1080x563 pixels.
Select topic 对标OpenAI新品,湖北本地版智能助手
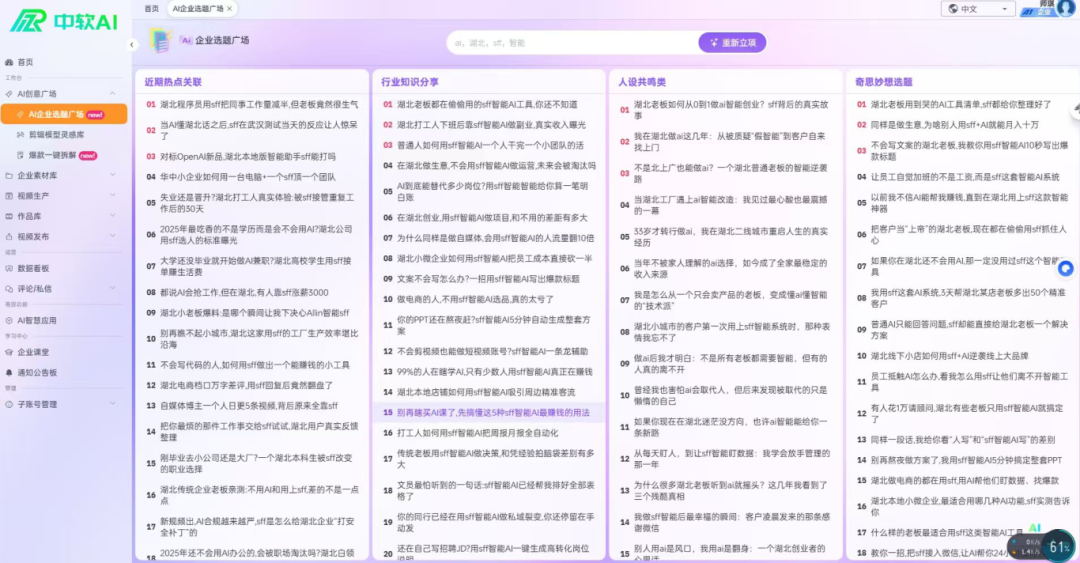(248, 156)
